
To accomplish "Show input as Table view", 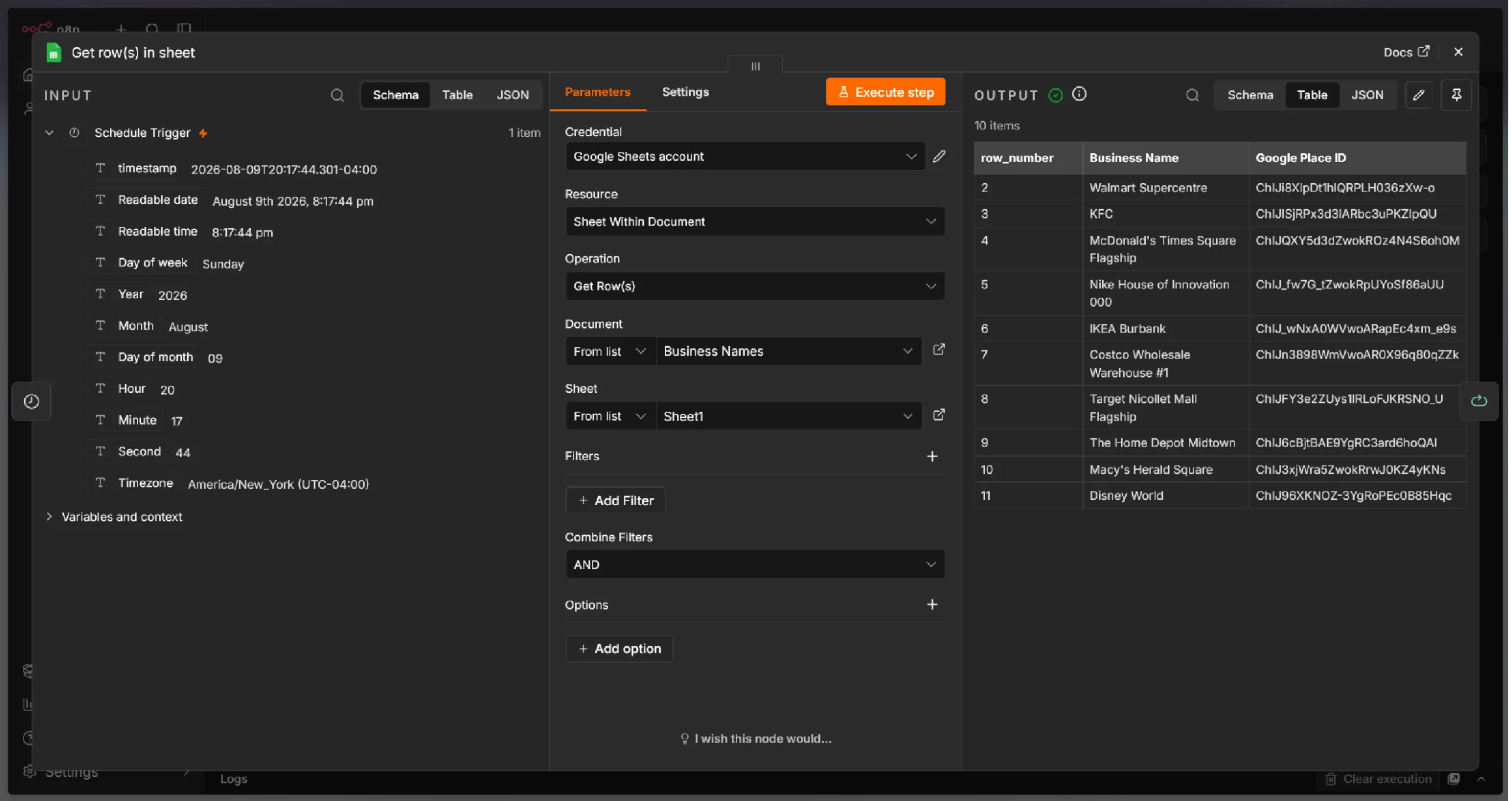I will point(457,95).
